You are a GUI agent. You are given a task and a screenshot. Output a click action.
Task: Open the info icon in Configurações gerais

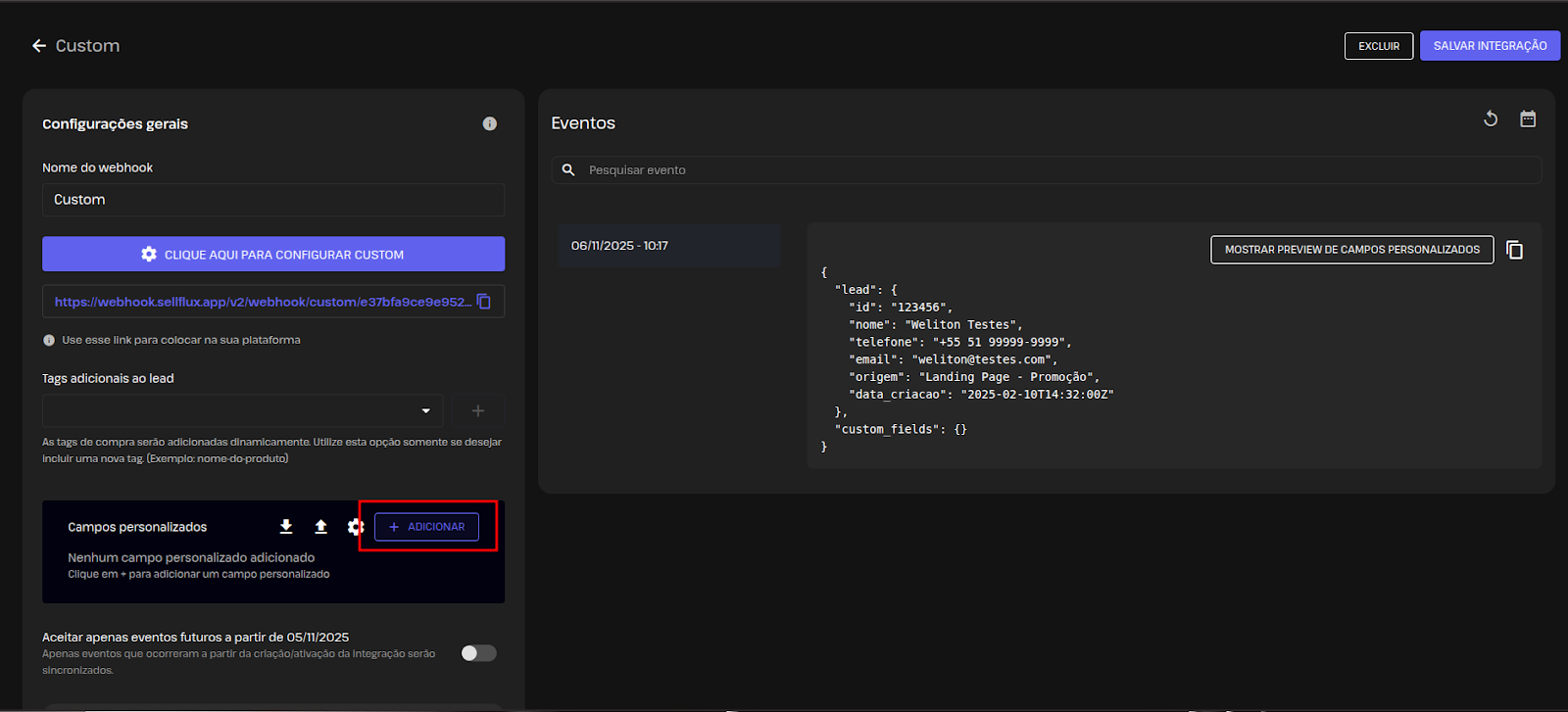pos(489,123)
